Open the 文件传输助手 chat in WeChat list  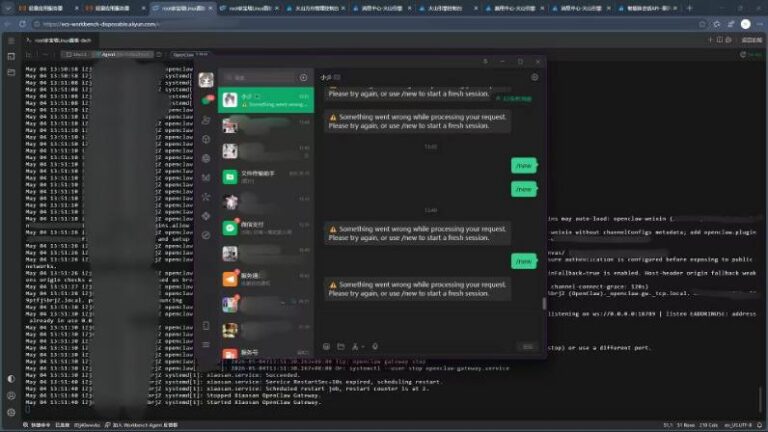(x=266, y=176)
